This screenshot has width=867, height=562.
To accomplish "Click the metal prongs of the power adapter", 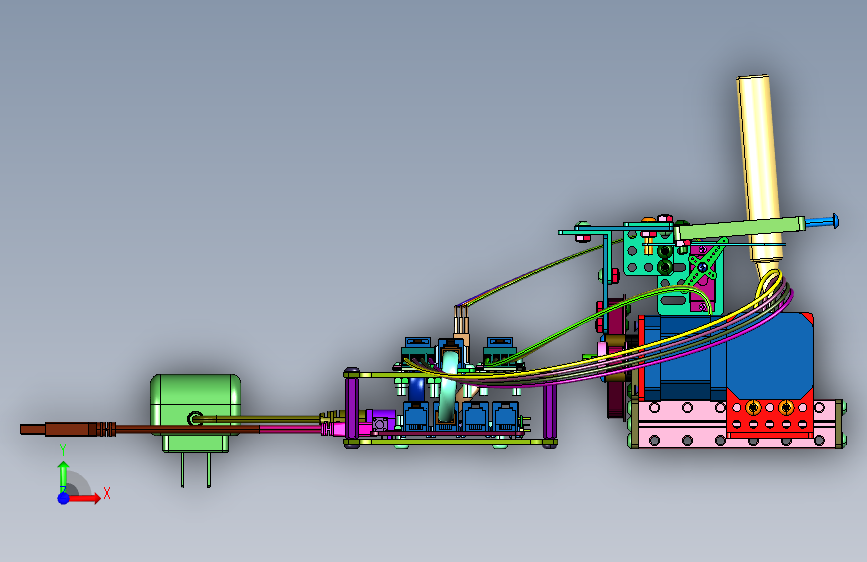I will [x=196, y=469].
